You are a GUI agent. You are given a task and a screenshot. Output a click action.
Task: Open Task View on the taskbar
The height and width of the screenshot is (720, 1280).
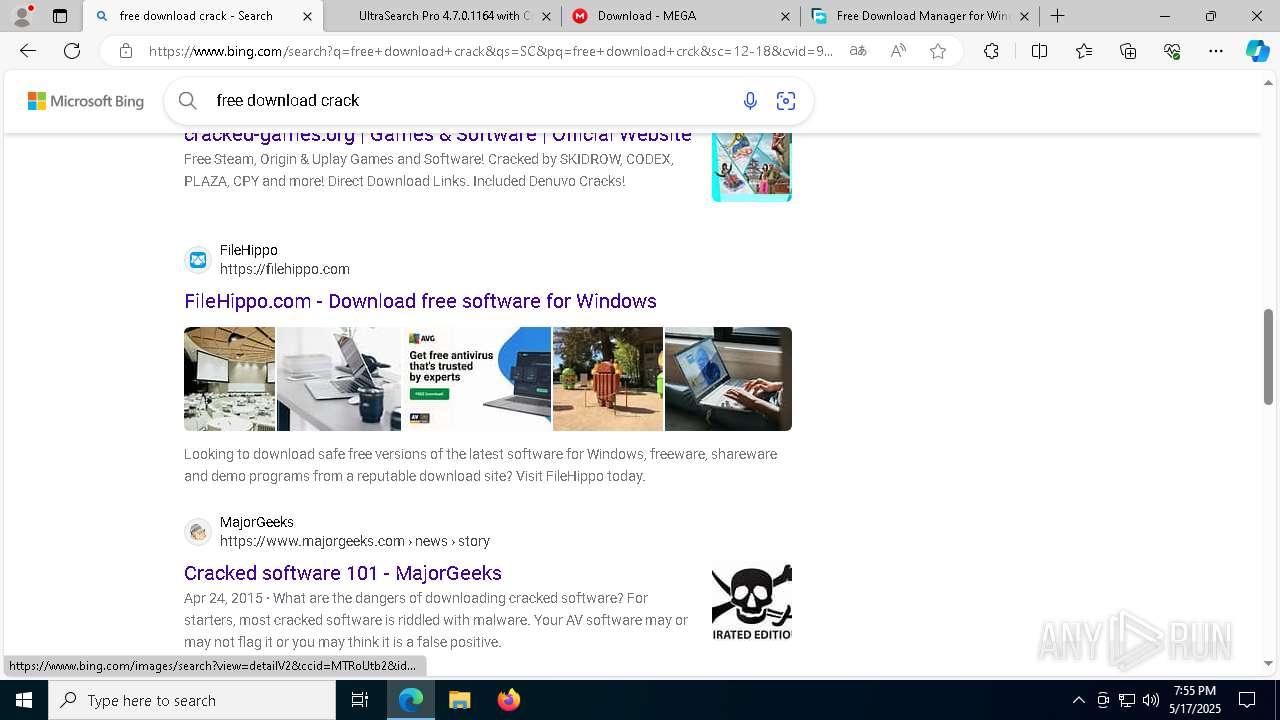click(360, 700)
